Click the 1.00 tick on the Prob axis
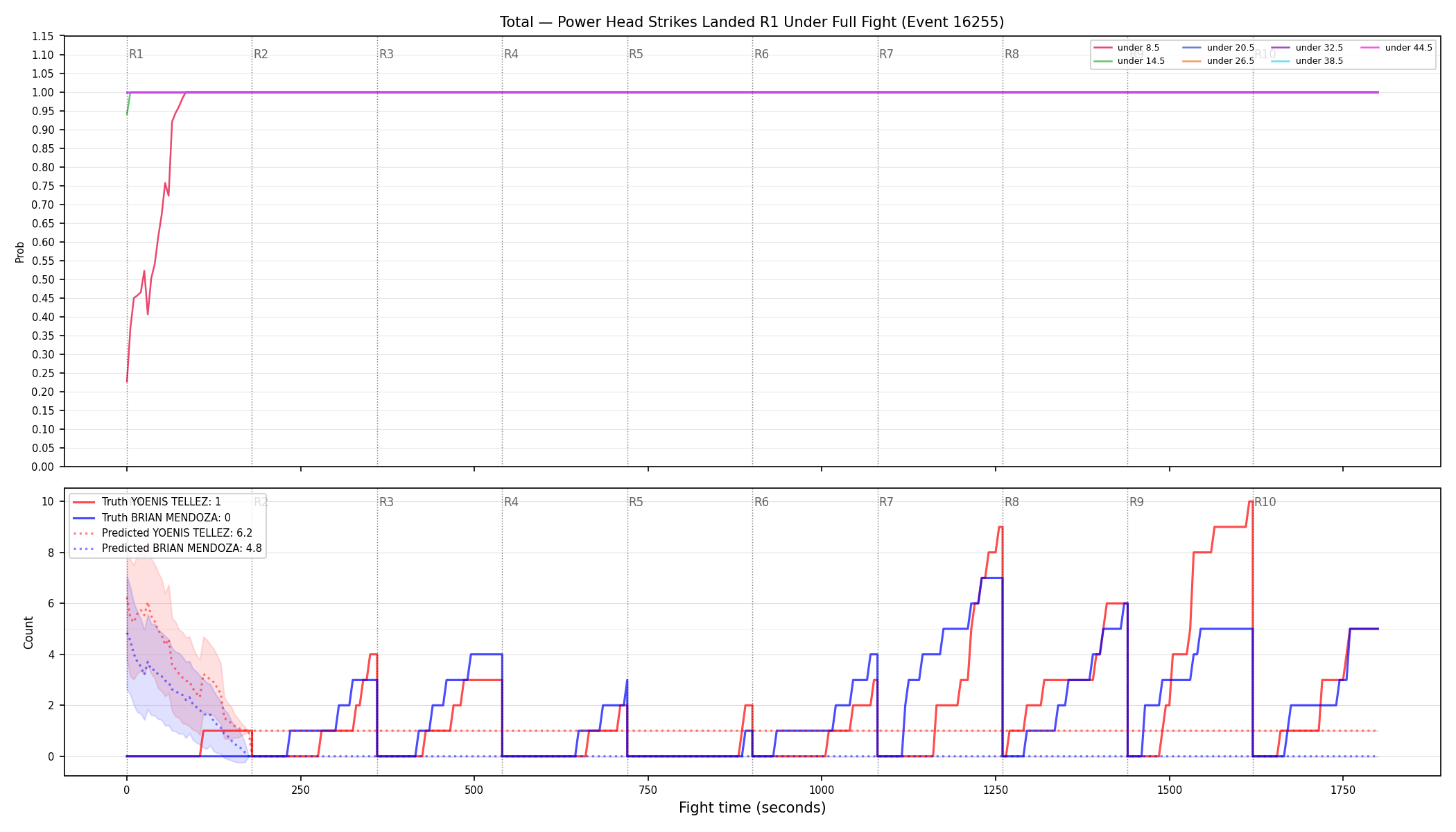 coord(43,93)
